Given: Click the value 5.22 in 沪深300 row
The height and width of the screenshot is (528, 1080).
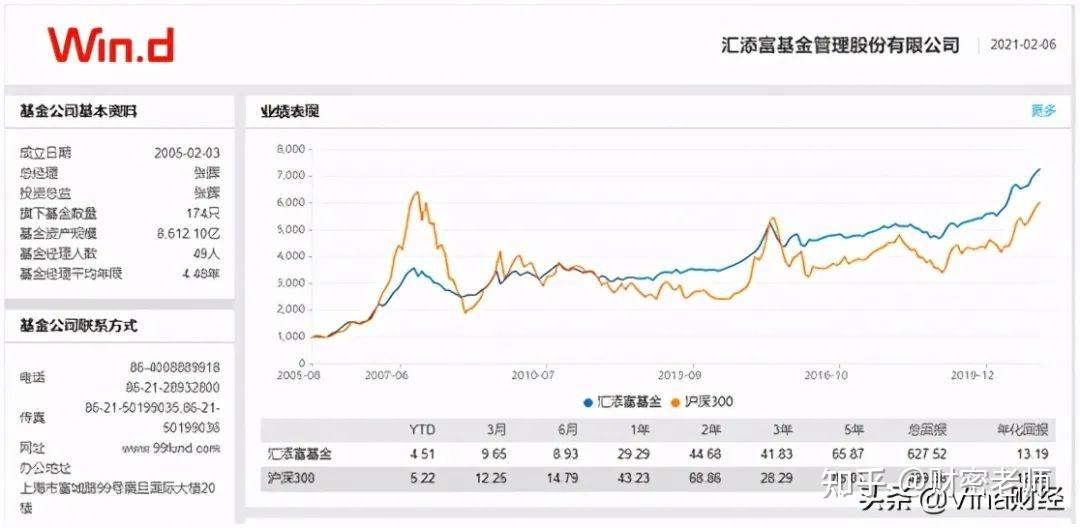Looking at the screenshot, I should (423, 478).
